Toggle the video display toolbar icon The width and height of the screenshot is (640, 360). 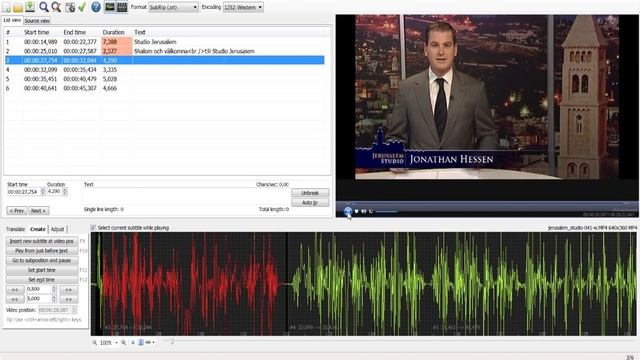click(x=122, y=7)
